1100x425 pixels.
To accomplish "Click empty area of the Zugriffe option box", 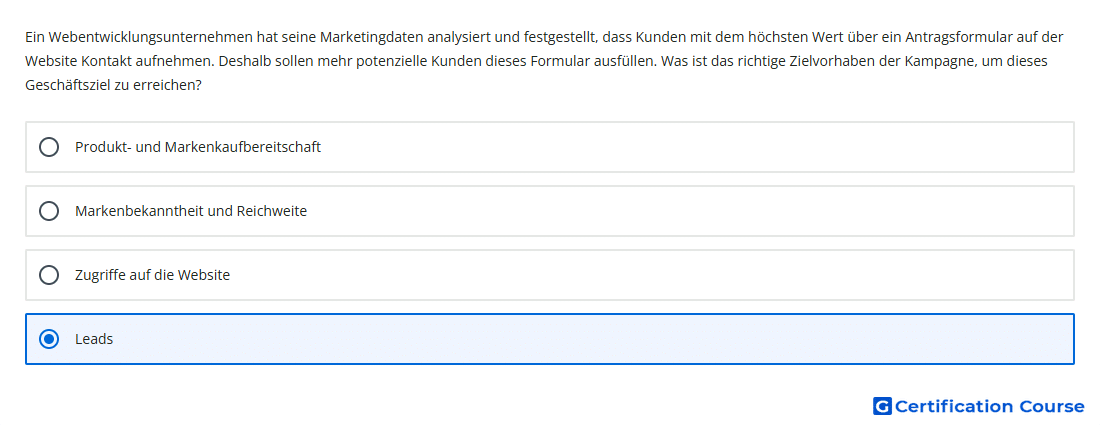I will pos(631,275).
